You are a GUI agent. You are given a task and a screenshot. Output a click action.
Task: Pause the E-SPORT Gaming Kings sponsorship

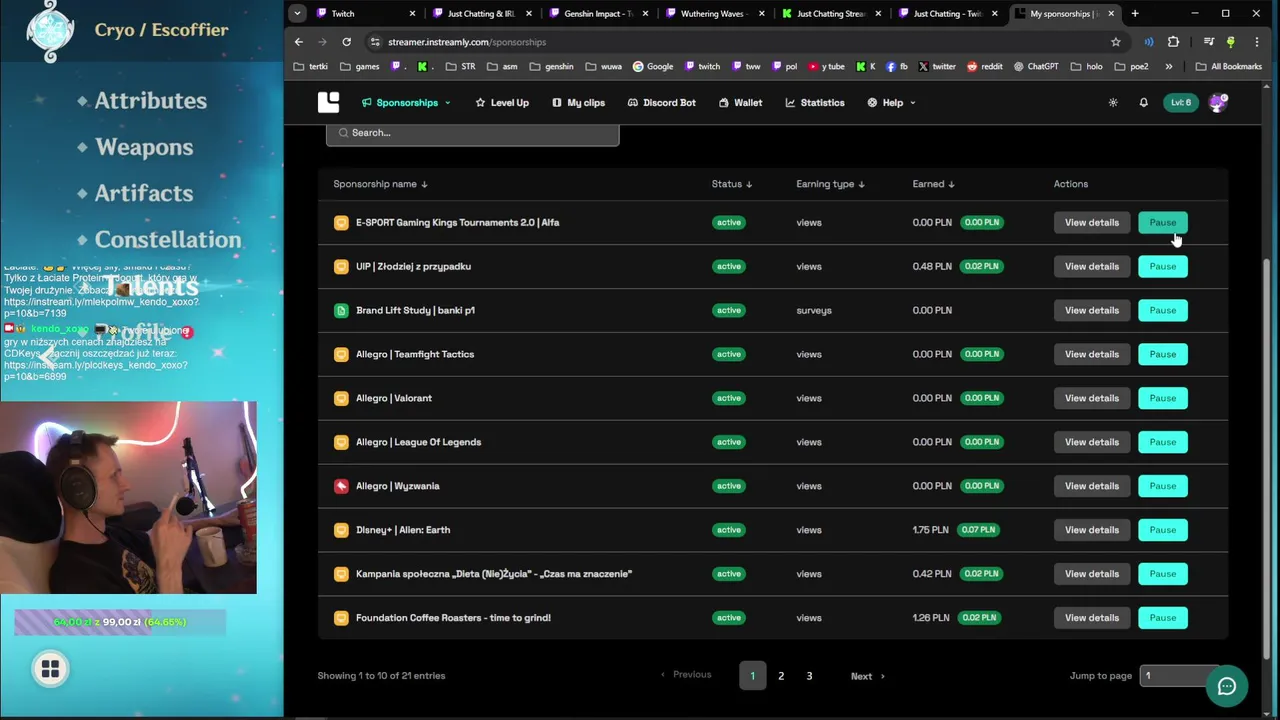click(x=1162, y=222)
